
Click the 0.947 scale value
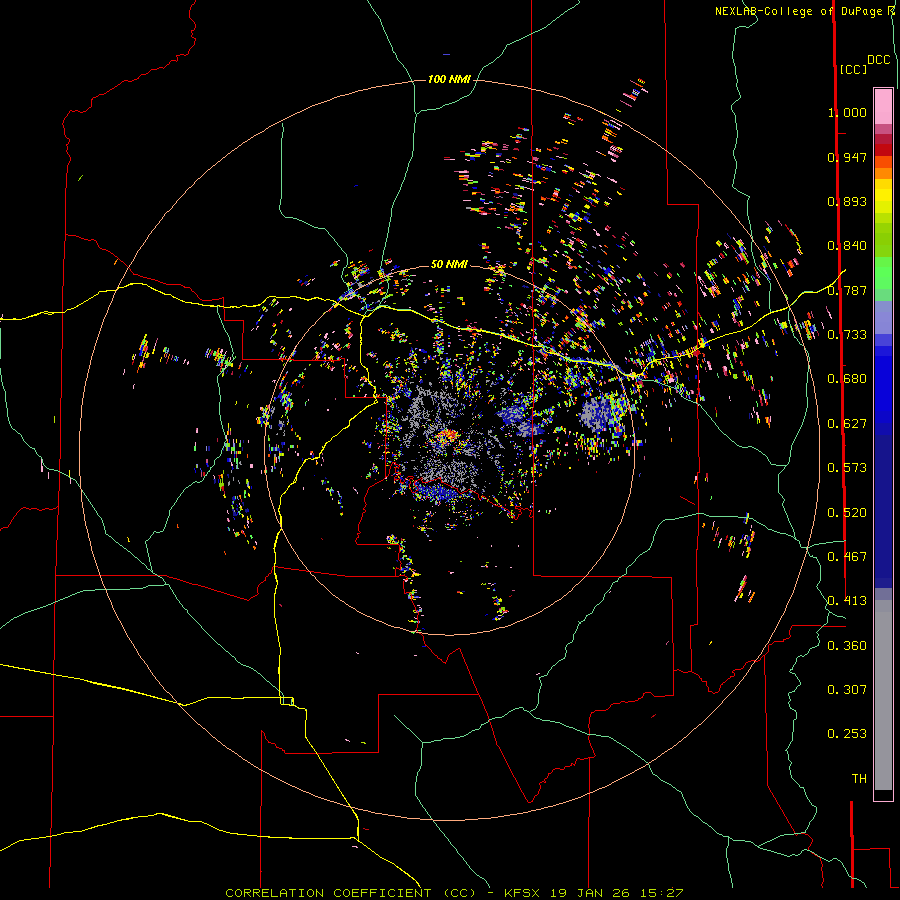click(x=847, y=157)
